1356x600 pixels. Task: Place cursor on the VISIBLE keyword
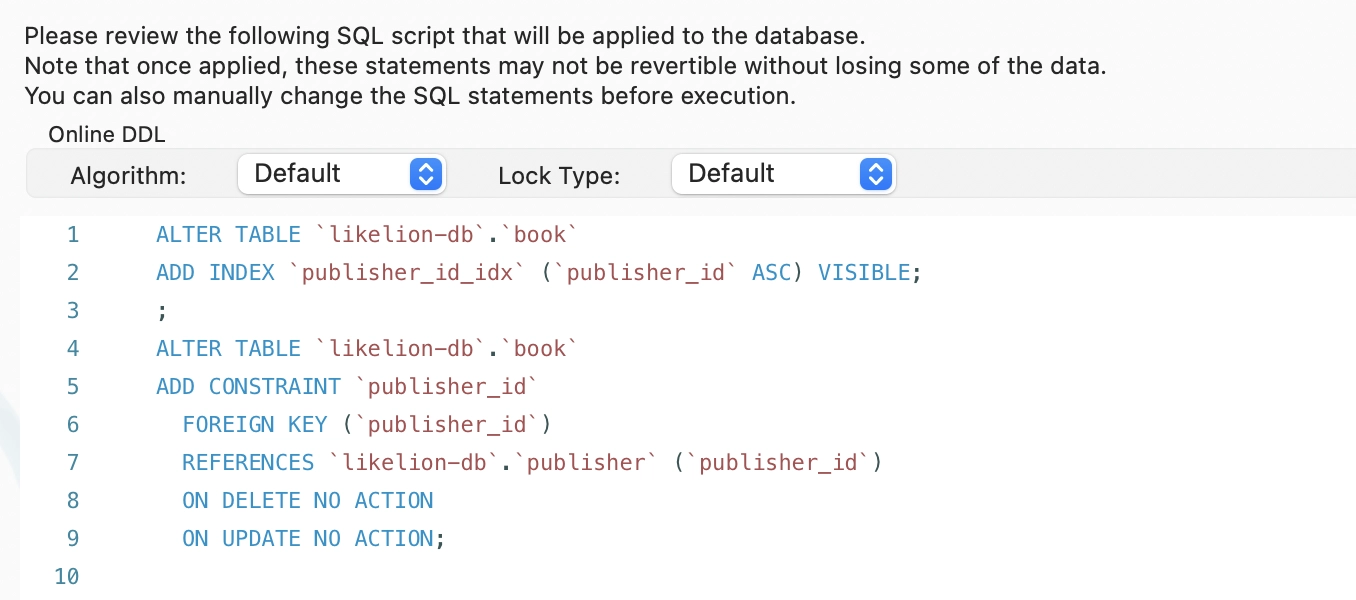[x=863, y=273]
